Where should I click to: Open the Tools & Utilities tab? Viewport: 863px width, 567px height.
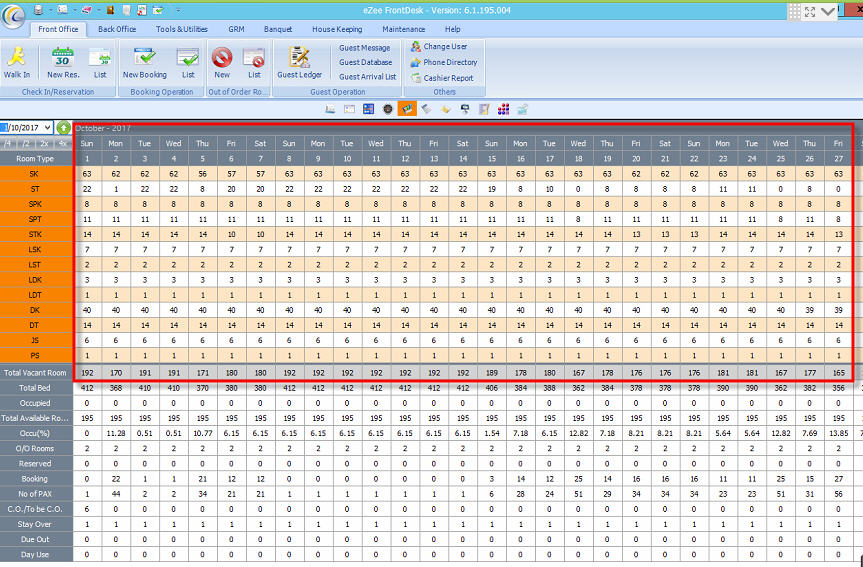[x=182, y=29]
